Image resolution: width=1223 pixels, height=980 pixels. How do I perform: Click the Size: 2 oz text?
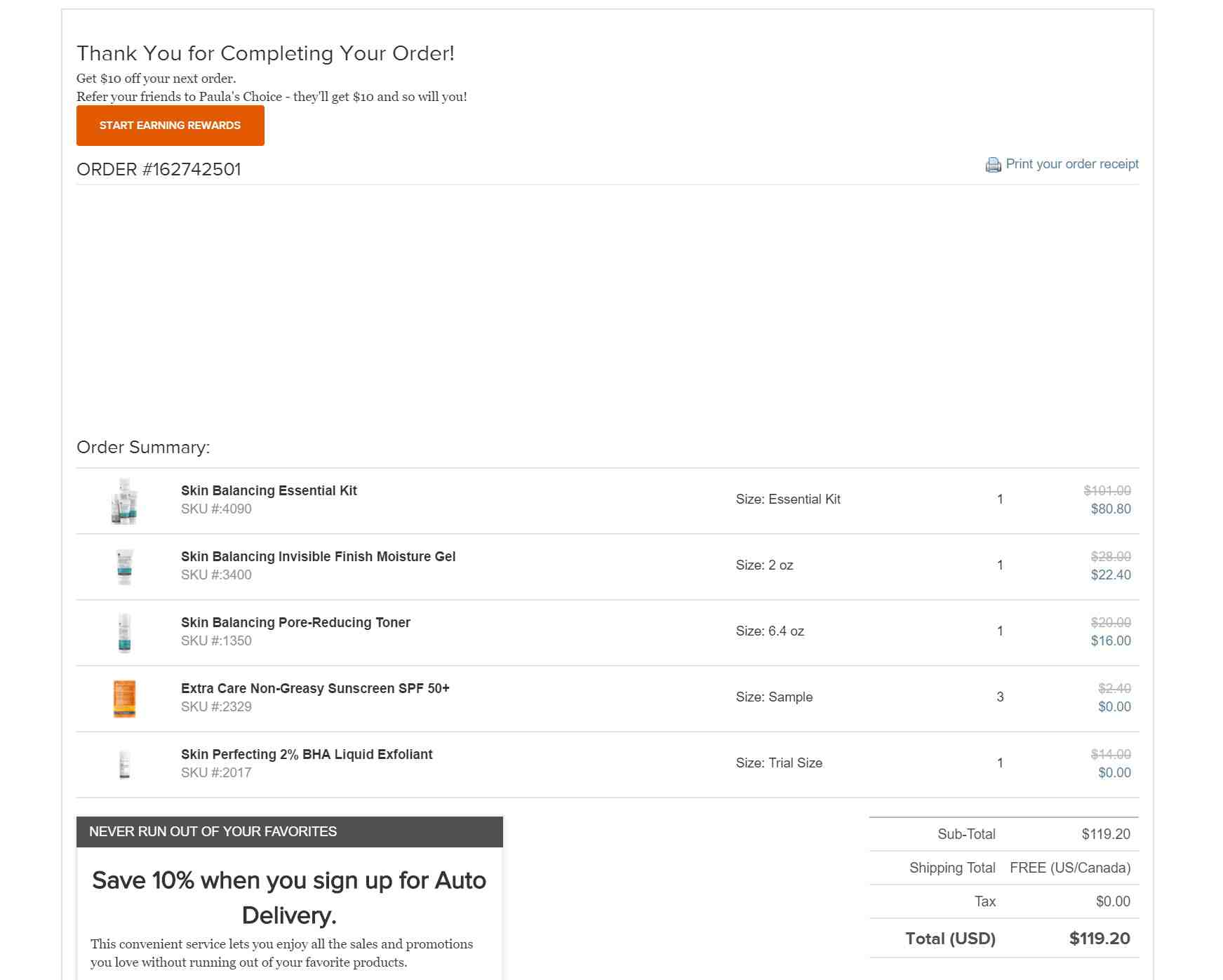tap(765, 565)
